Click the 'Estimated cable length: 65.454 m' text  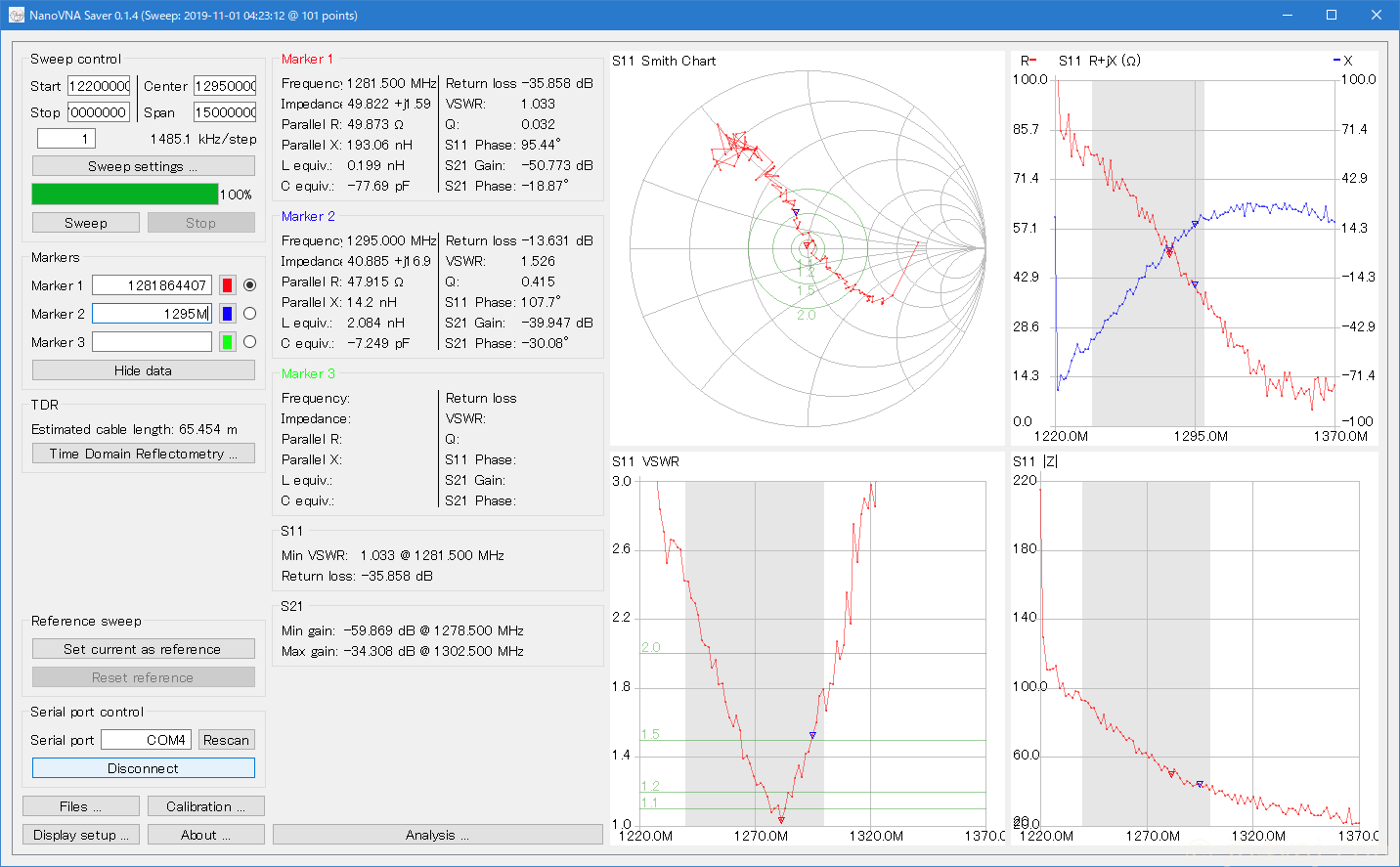(134, 429)
